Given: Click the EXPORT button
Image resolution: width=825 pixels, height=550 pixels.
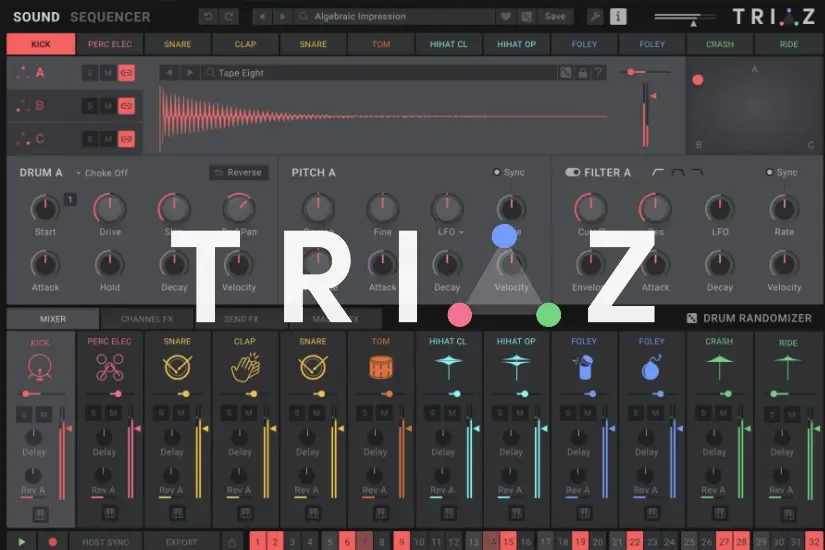Looking at the screenshot, I should tap(182, 542).
